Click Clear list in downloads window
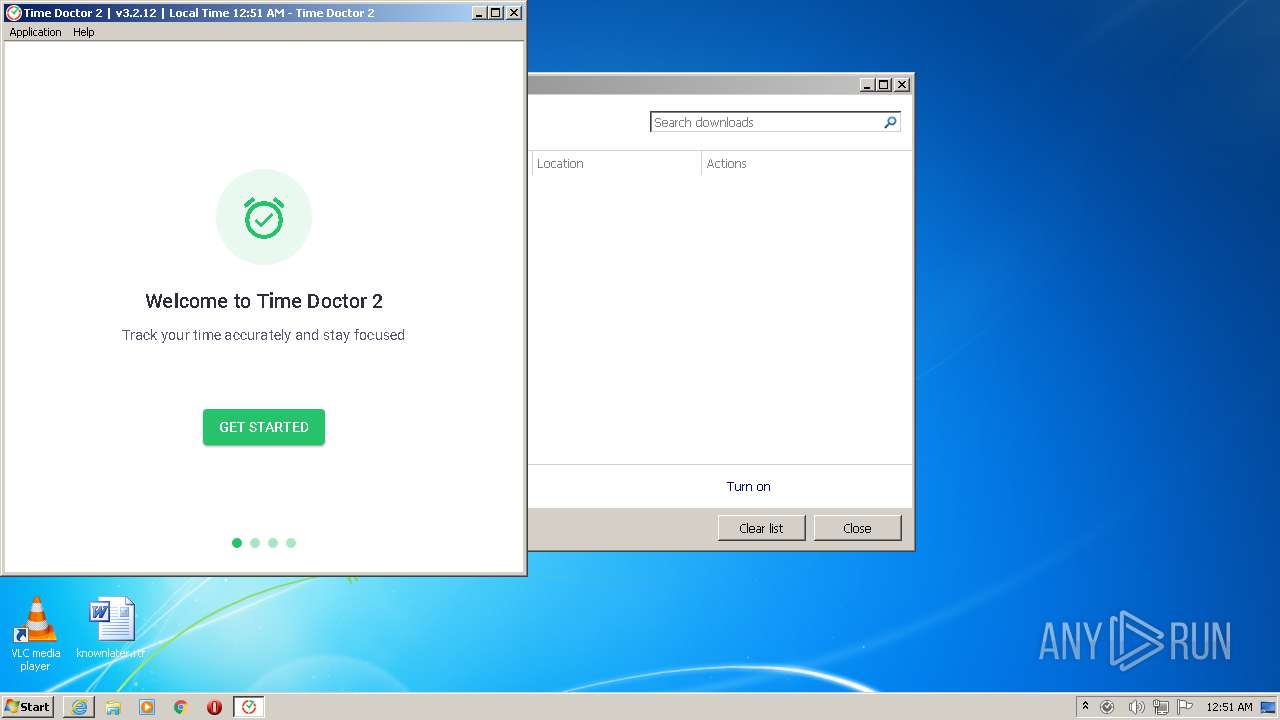 pyautogui.click(x=761, y=528)
